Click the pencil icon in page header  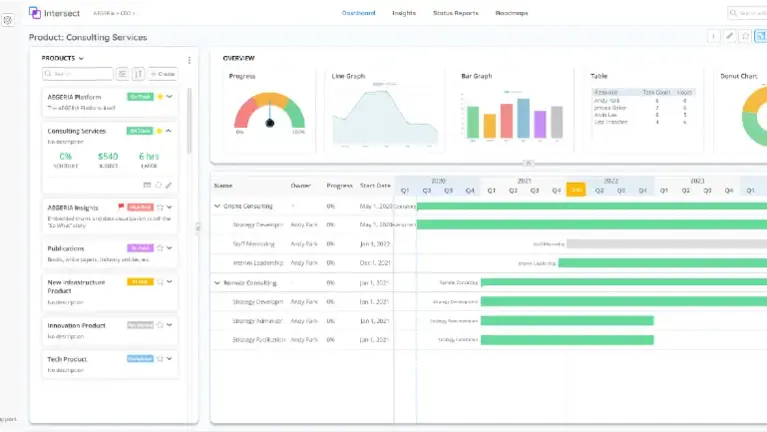pyautogui.click(x=729, y=37)
